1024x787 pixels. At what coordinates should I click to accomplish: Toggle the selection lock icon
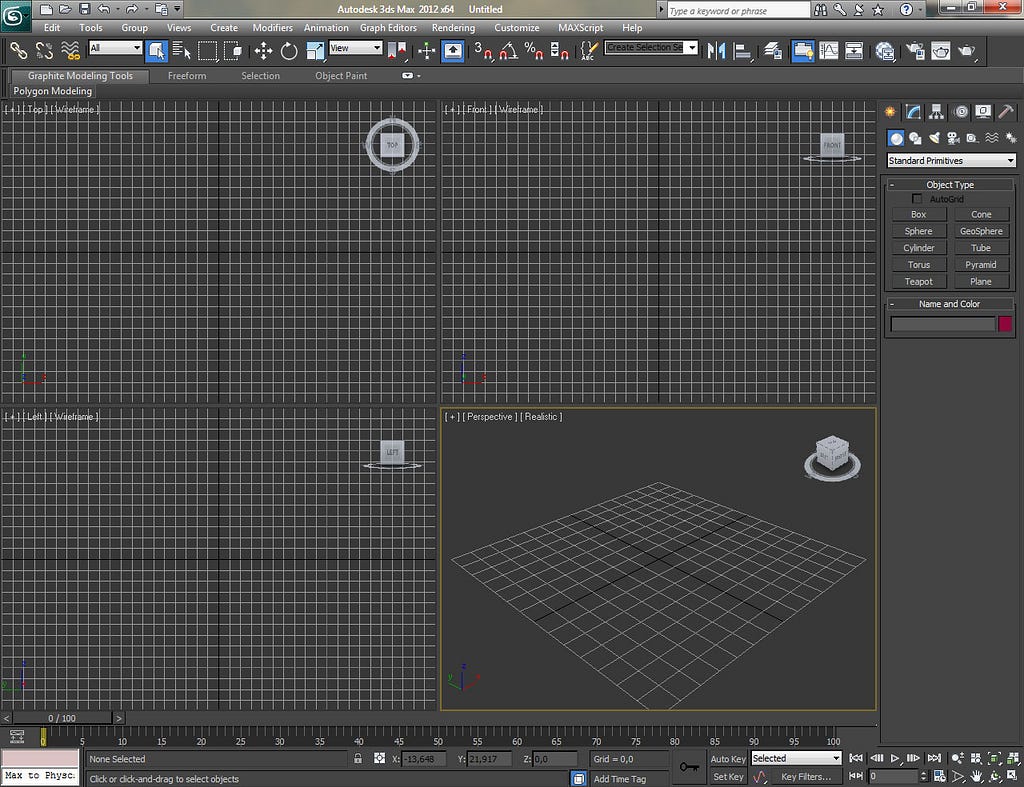click(x=358, y=759)
